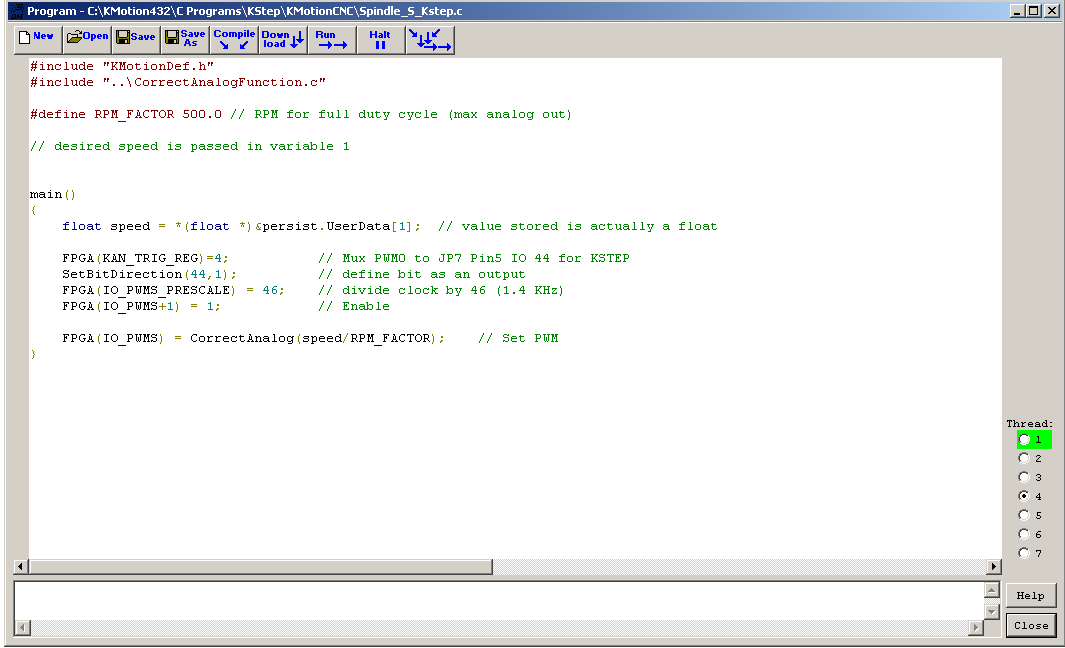
Task: Select Thread 5 radio button
Action: [x=1024, y=516]
